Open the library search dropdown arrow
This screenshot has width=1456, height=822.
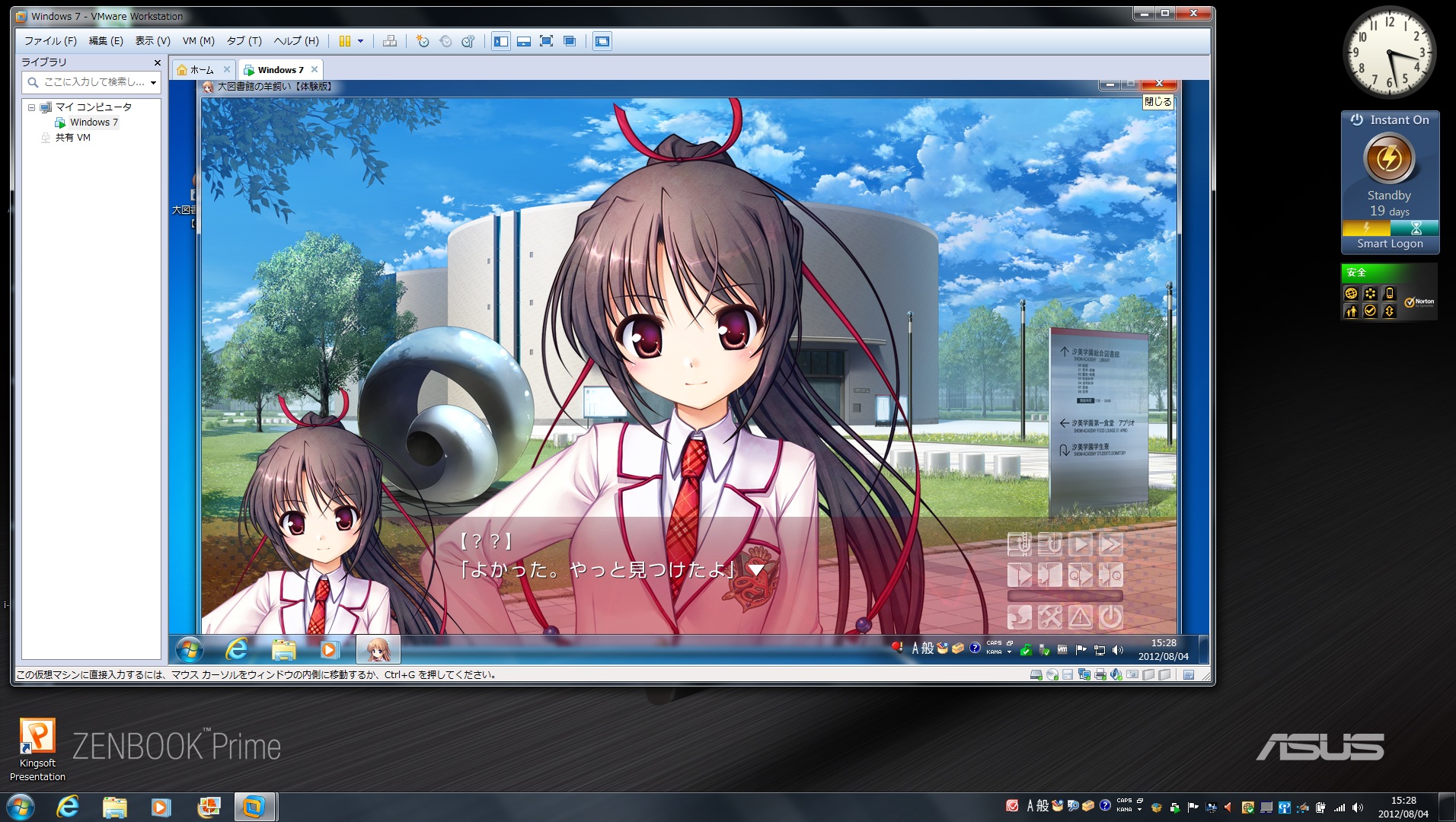[x=153, y=82]
